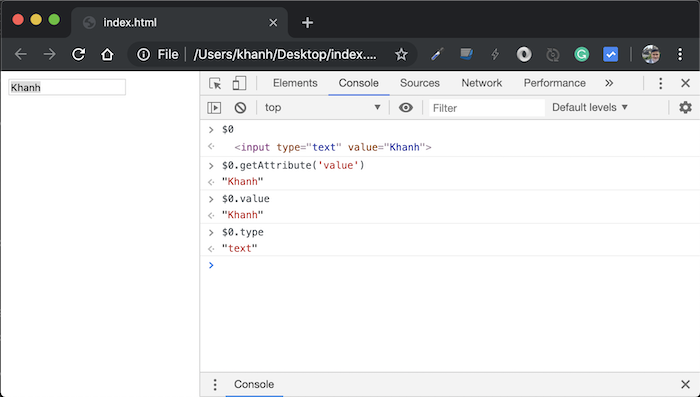This screenshot has height=397, width=700.
Task: Open the top JavaScript context dropdown
Action: tap(322, 108)
